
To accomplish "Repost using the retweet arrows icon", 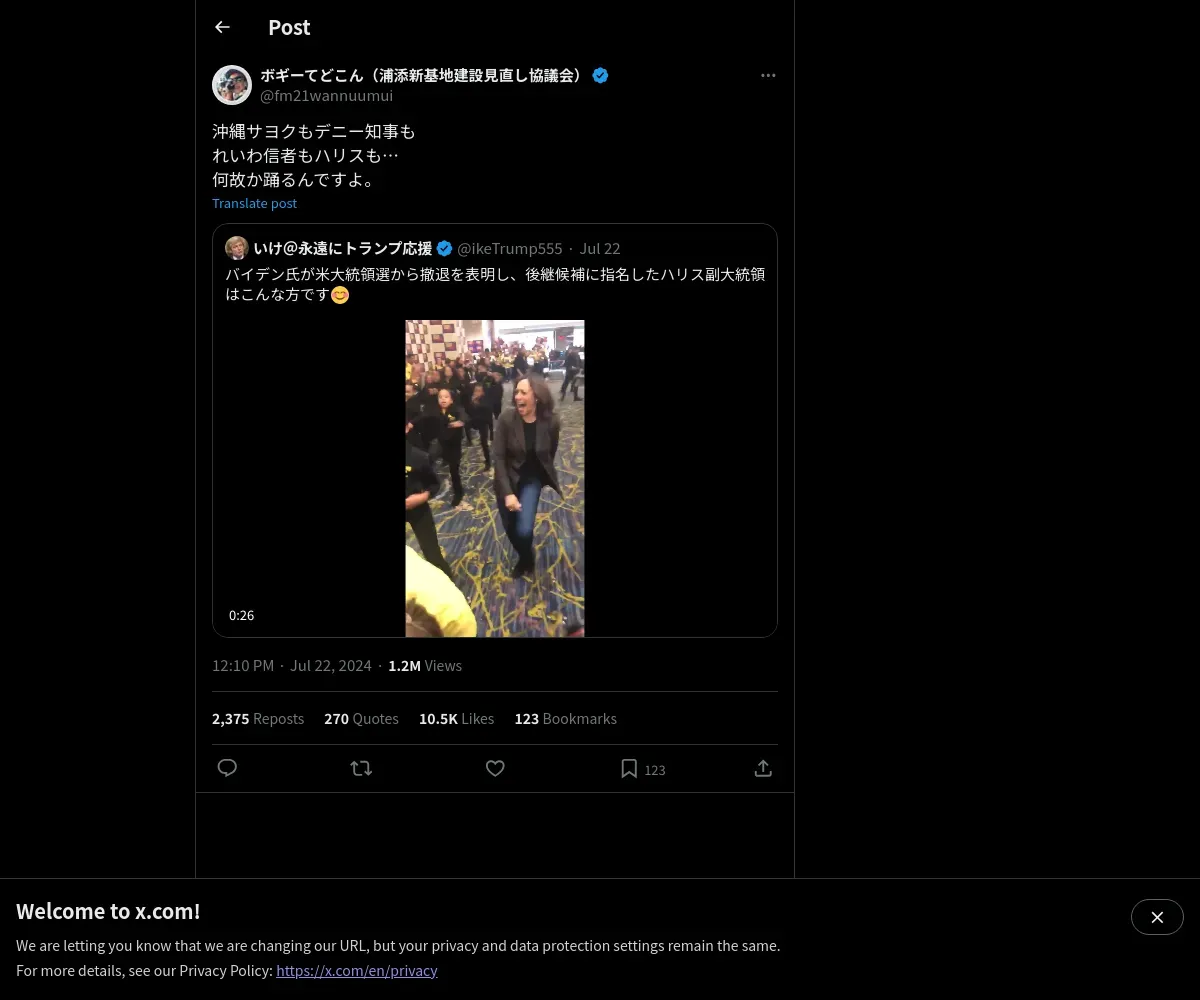I will click(x=361, y=768).
